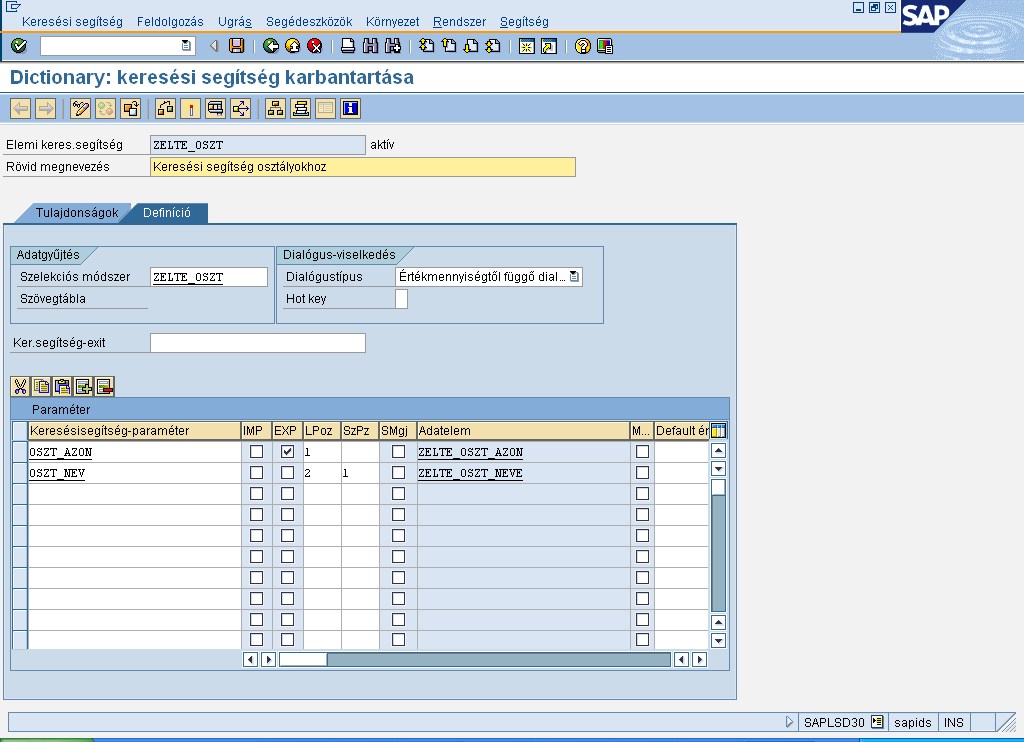Screen dimensions: 1024x742
Task: Create new session icon
Action: click(526, 46)
